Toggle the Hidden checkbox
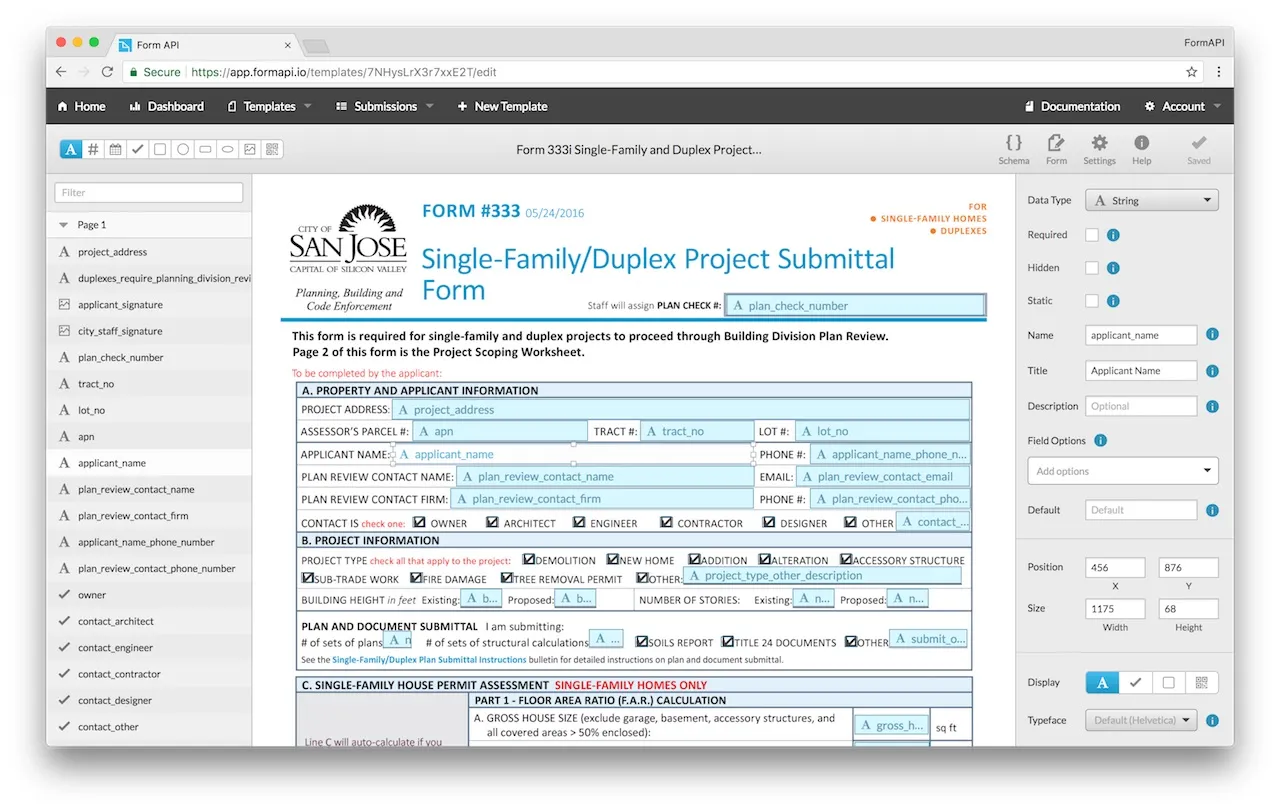 [x=1092, y=268]
